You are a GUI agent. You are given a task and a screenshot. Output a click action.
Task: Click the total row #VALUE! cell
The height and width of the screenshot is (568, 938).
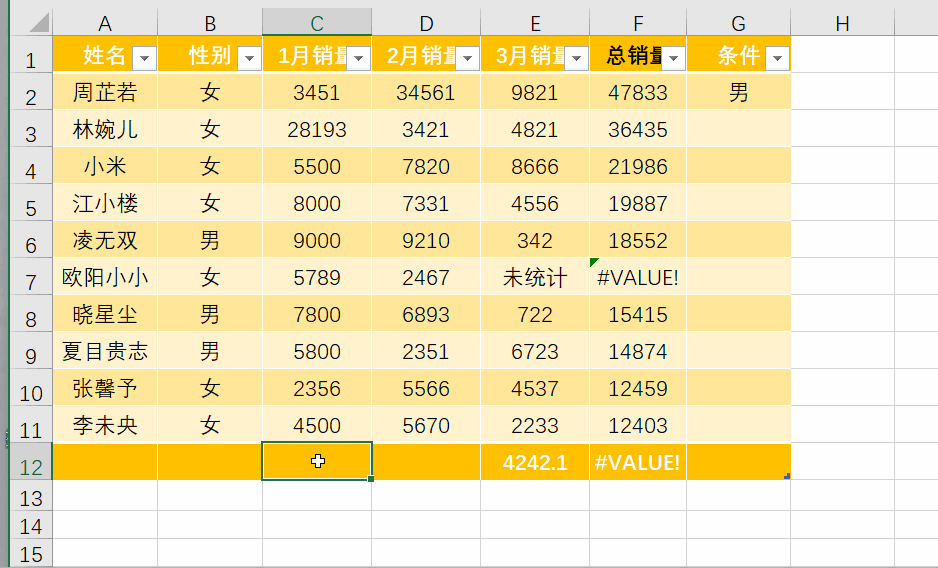pos(638,462)
